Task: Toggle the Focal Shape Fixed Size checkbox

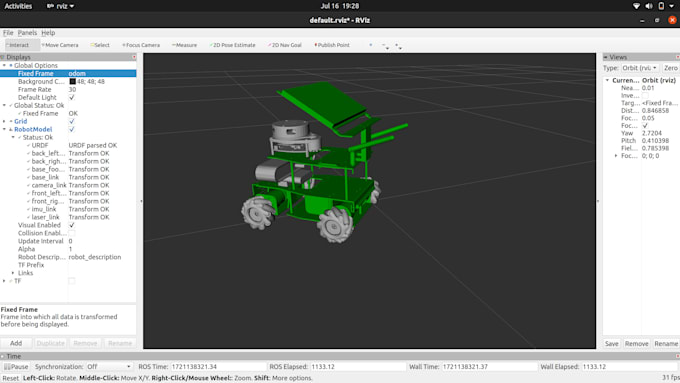Action: (x=645, y=126)
